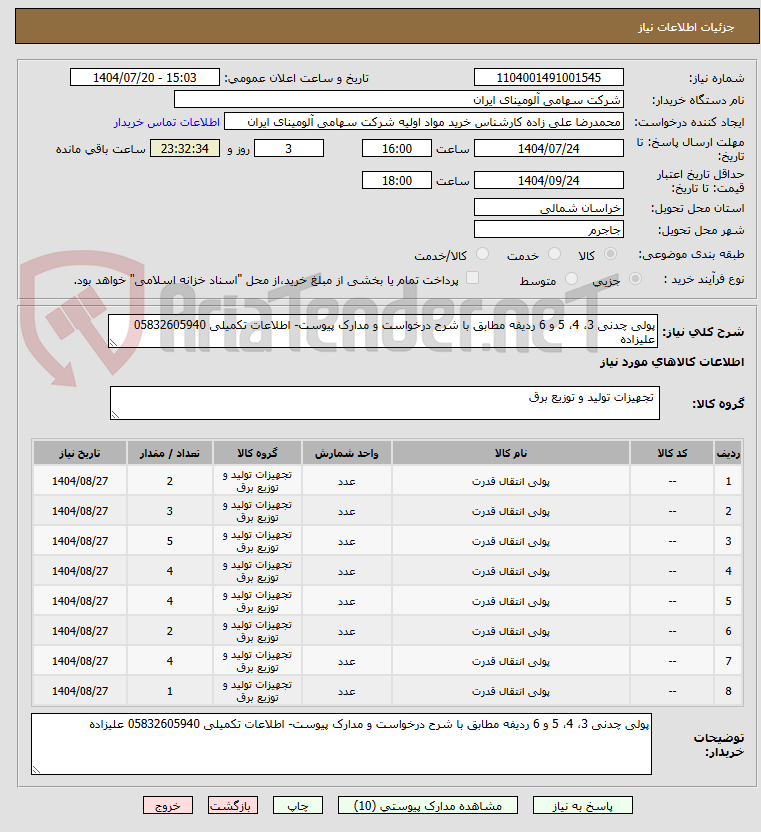Click the توضیحات خریدار text area
The width and height of the screenshot is (761, 832).
coord(341,744)
